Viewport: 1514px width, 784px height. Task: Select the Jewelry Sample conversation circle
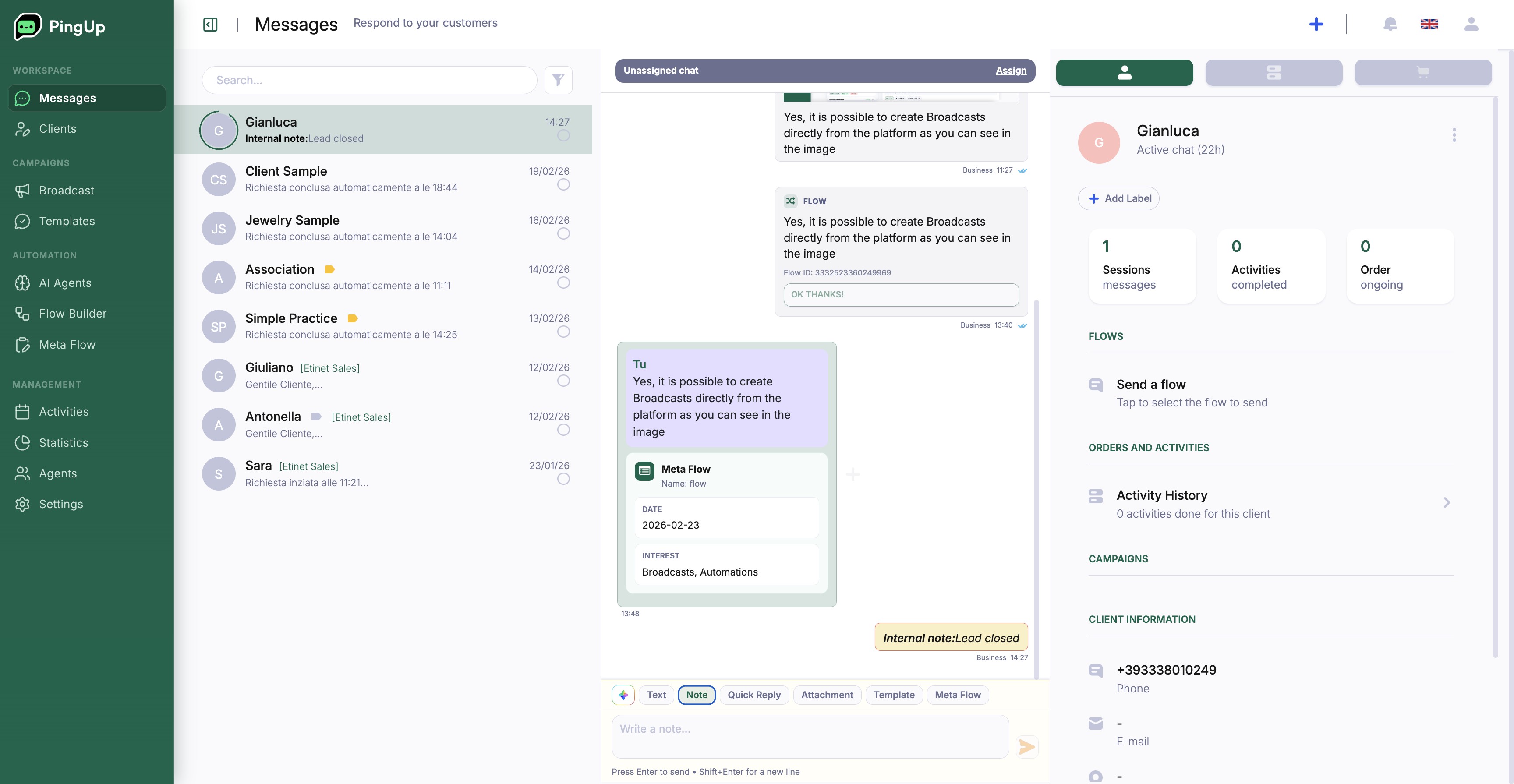(563, 234)
